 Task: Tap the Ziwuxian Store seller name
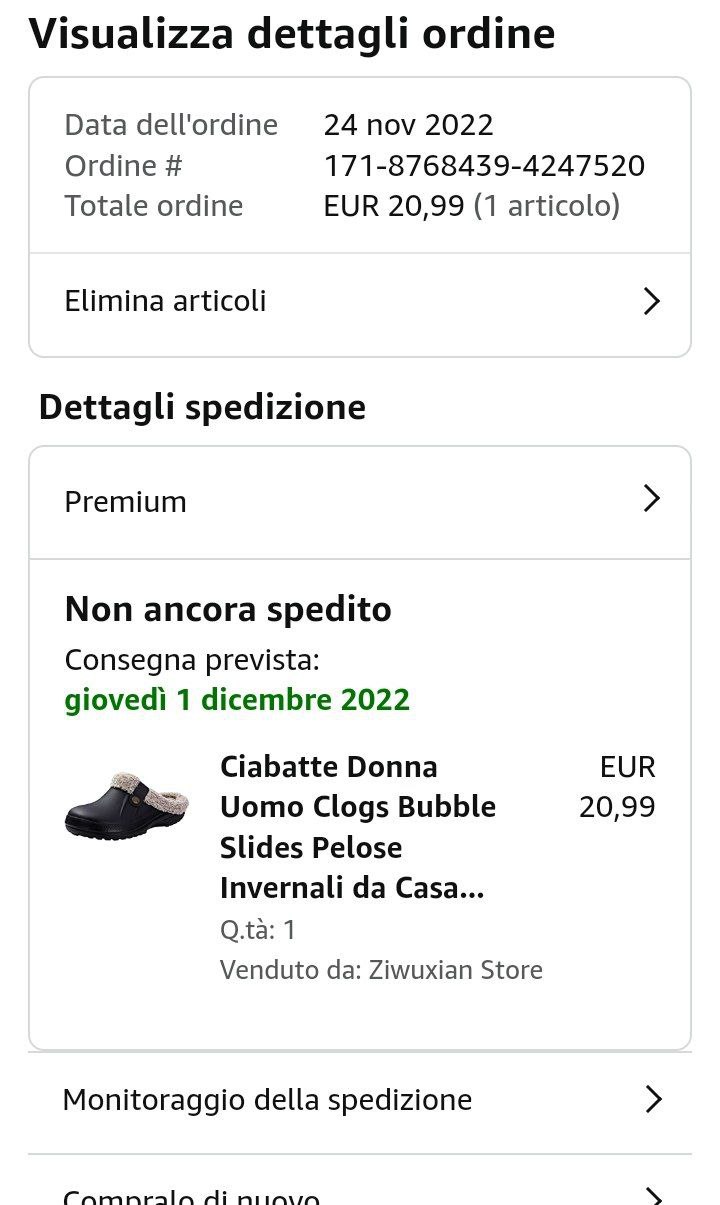click(455, 970)
